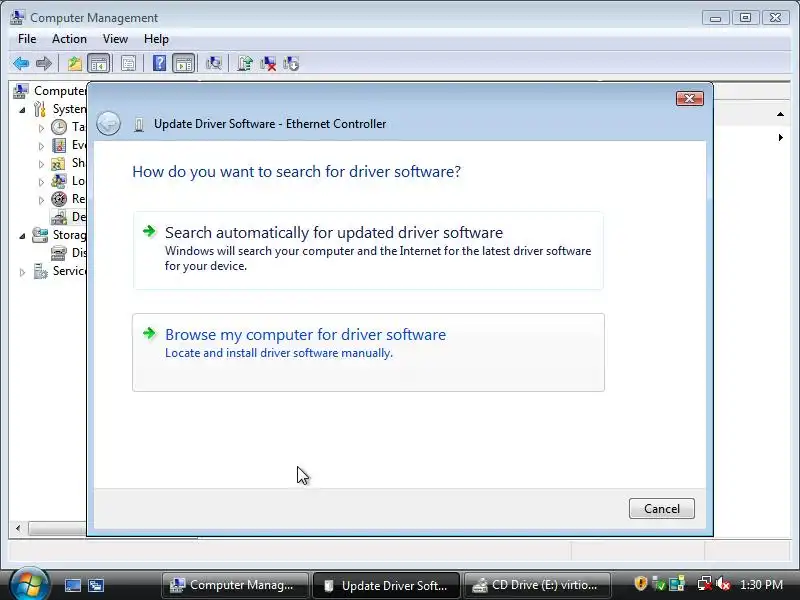
Task: Click the Switch between windows quick launch icon
Action: (95, 585)
